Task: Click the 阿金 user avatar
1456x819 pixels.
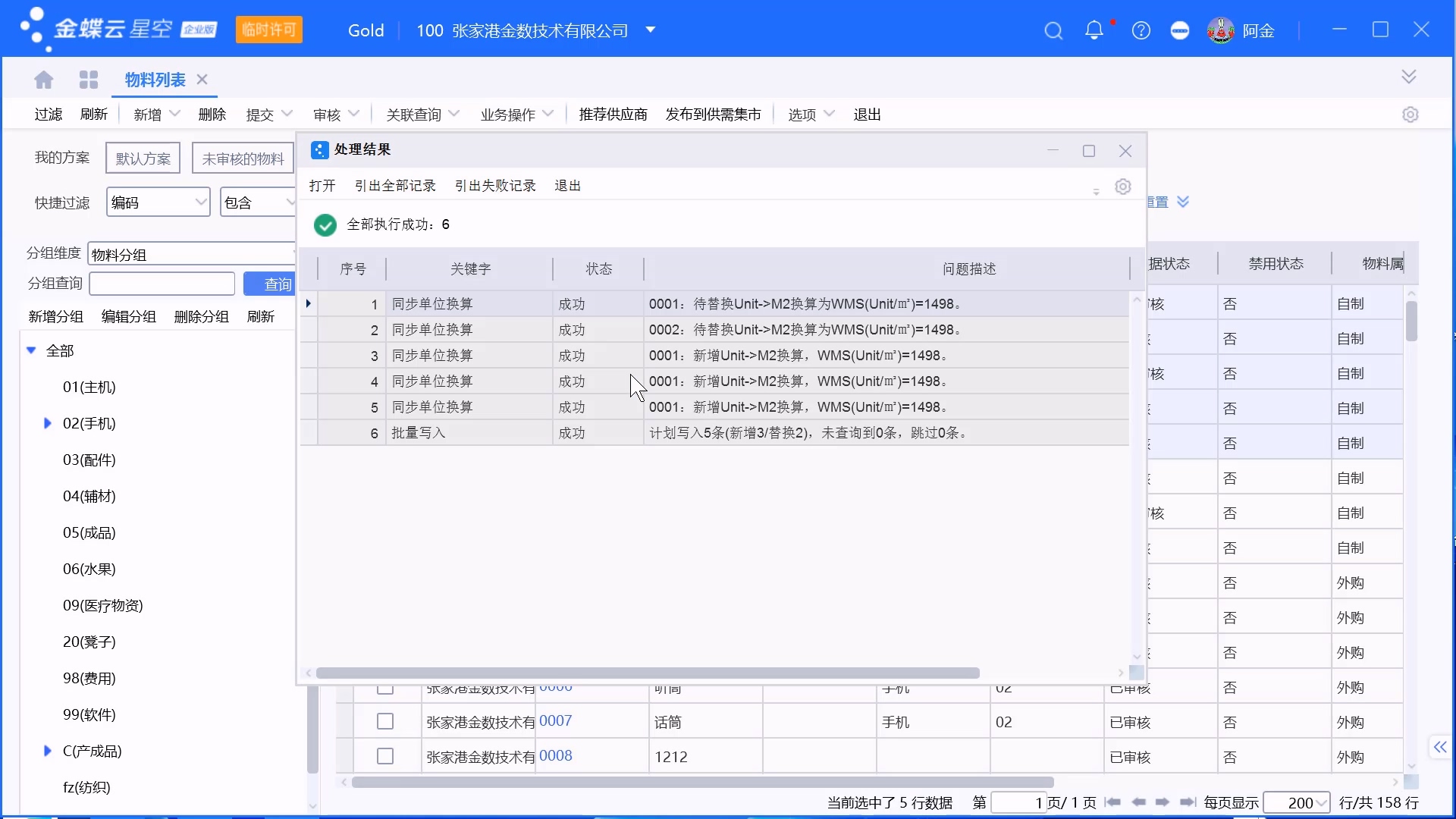Action: coord(1221,30)
